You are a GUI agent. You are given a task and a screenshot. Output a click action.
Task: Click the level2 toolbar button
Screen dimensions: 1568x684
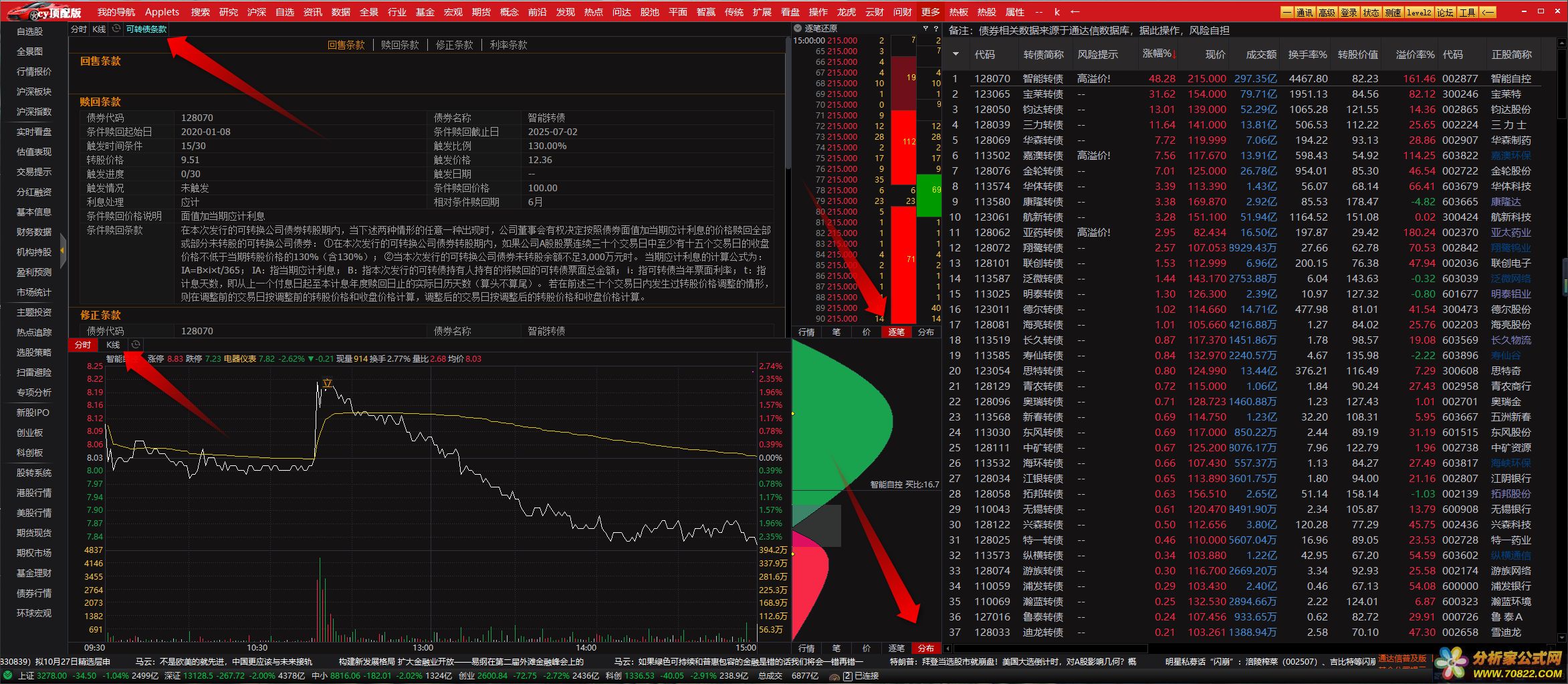click(1419, 12)
